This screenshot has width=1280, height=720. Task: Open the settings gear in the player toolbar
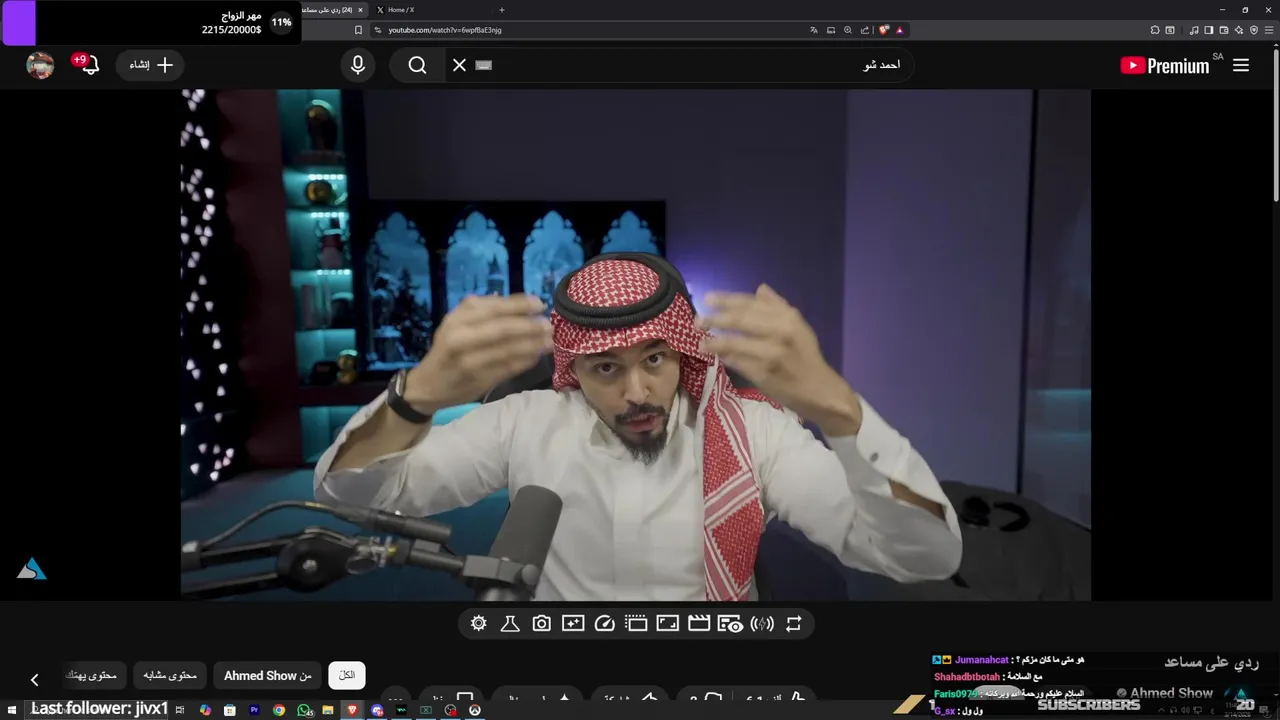click(x=479, y=624)
